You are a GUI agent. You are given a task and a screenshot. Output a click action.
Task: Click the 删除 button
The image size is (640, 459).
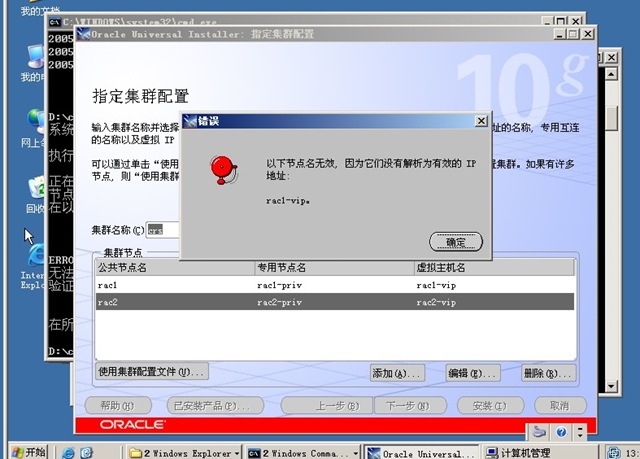click(x=549, y=373)
